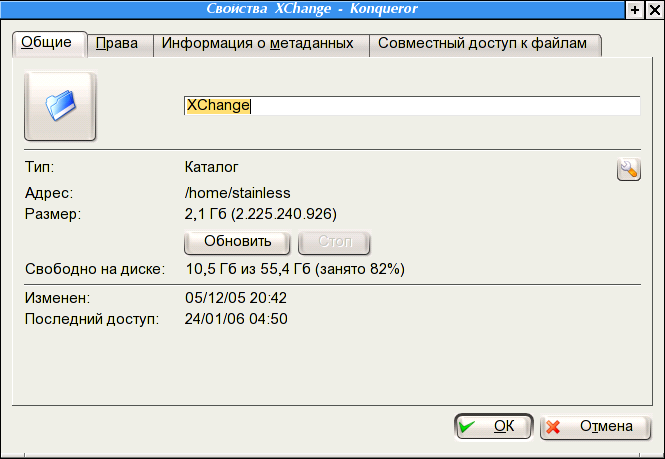Click the Каталог type value
This screenshot has width=665, height=459.
211,167
